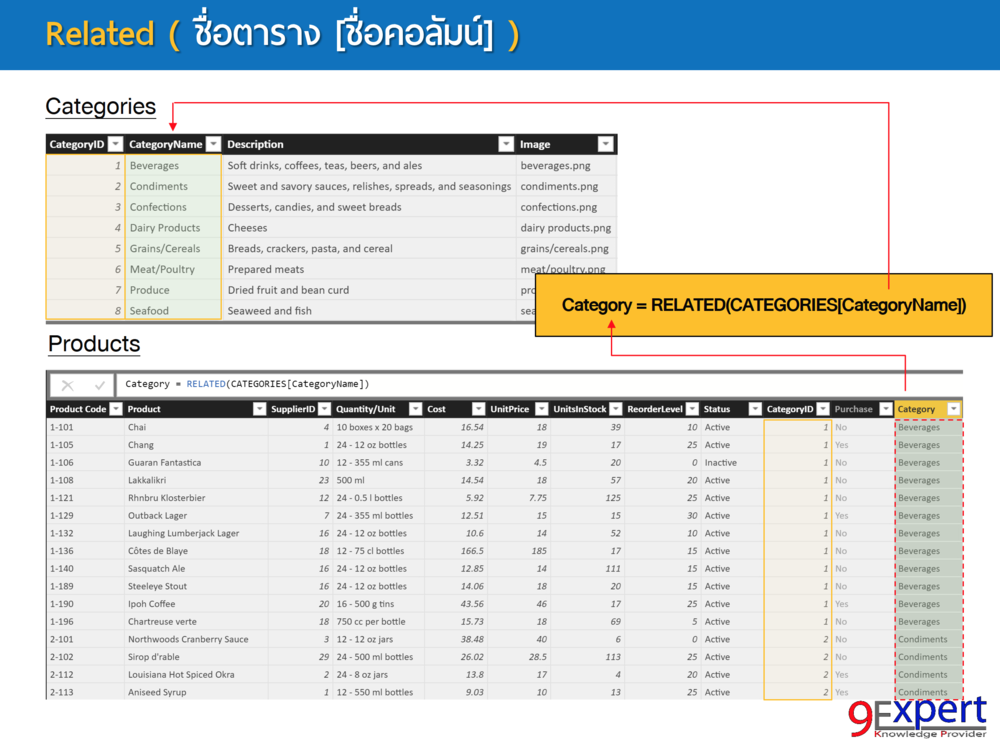Open the ReorderLevel column filter dropdown
The image size is (1000, 742).
692,408
